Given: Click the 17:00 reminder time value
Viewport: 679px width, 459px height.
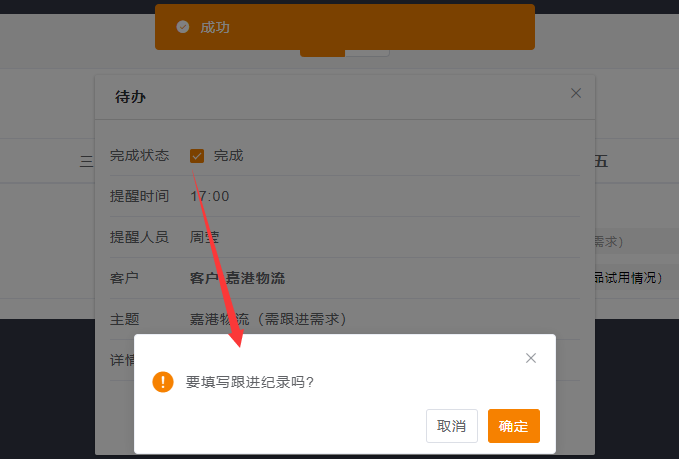Looking at the screenshot, I should point(210,196).
